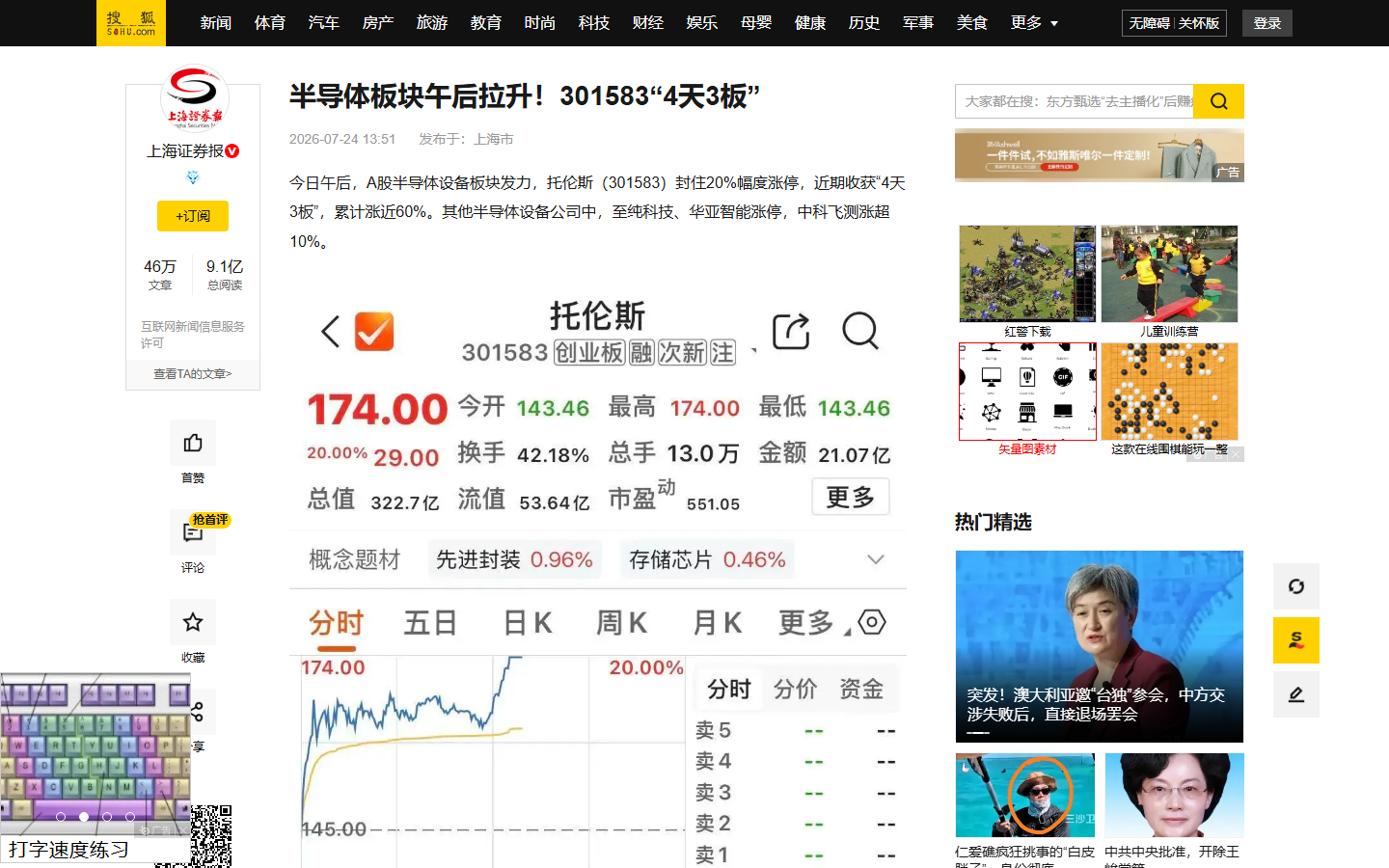
Task: Click the search input field
Action: tap(1075, 101)
